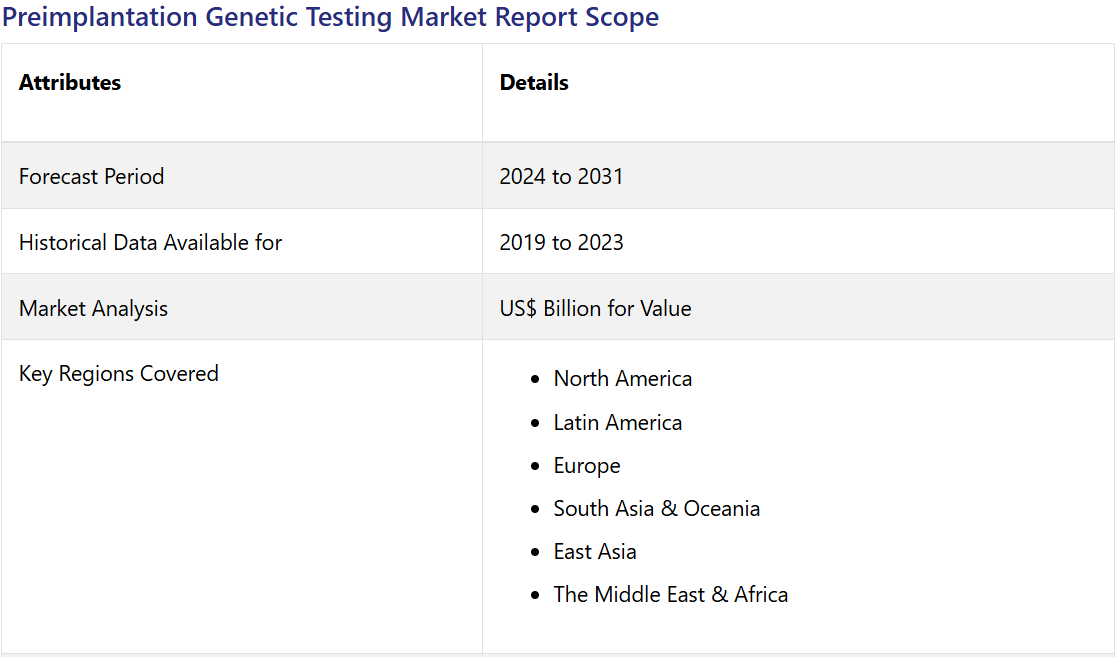The height and width of the screenshot is (657, 1117).
Task: Click the '2024 to 2031' value
Action: point(561,177)
